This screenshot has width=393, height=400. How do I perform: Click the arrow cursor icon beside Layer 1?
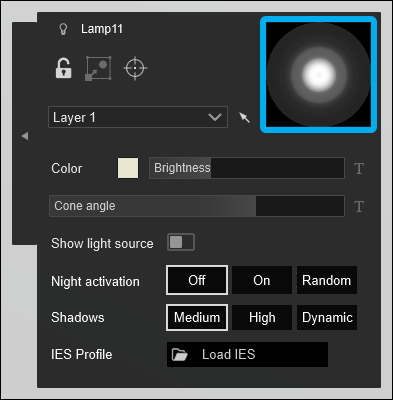(244, 117)
